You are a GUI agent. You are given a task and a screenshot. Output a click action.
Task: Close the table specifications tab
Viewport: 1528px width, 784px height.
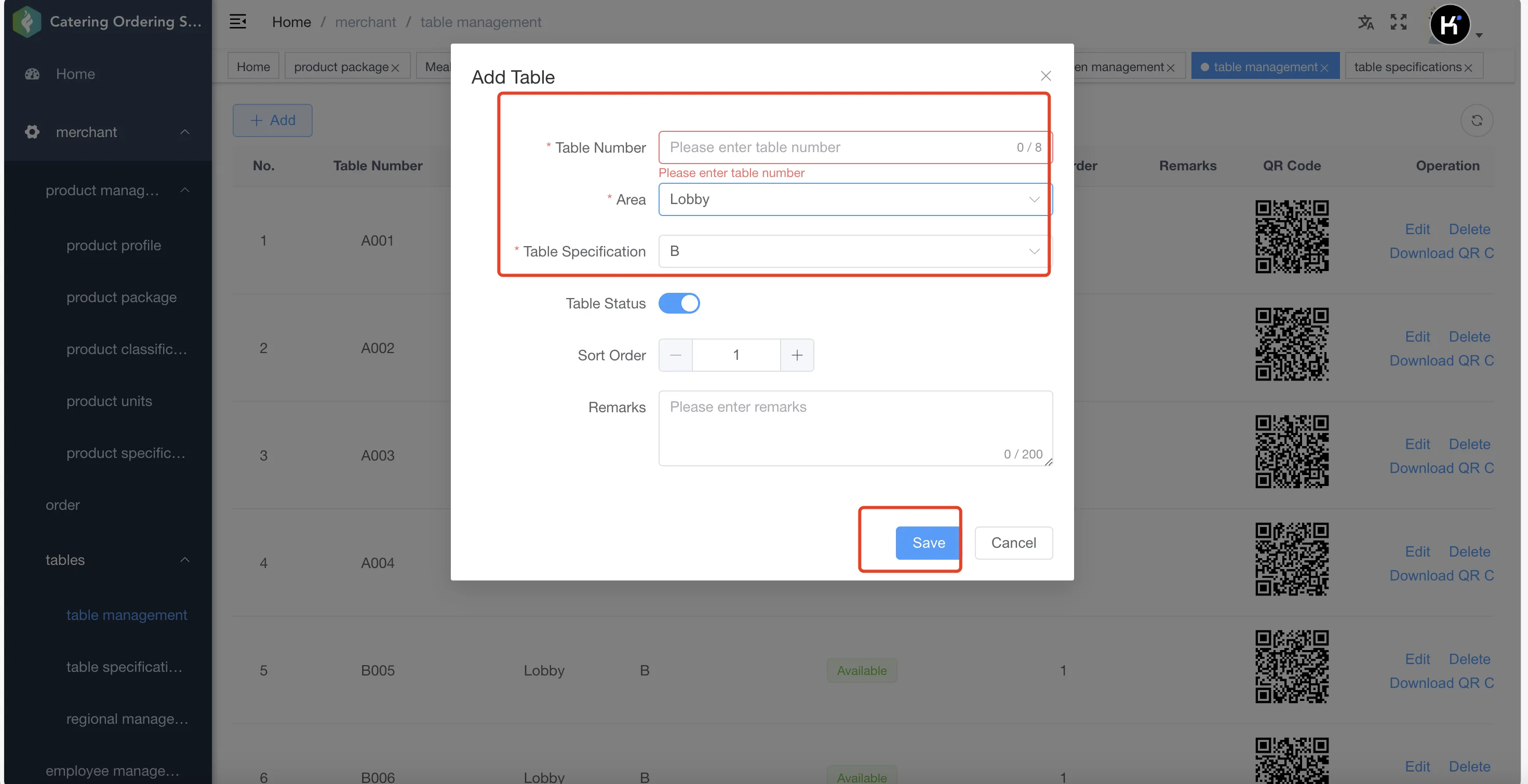coord(1468,67)
